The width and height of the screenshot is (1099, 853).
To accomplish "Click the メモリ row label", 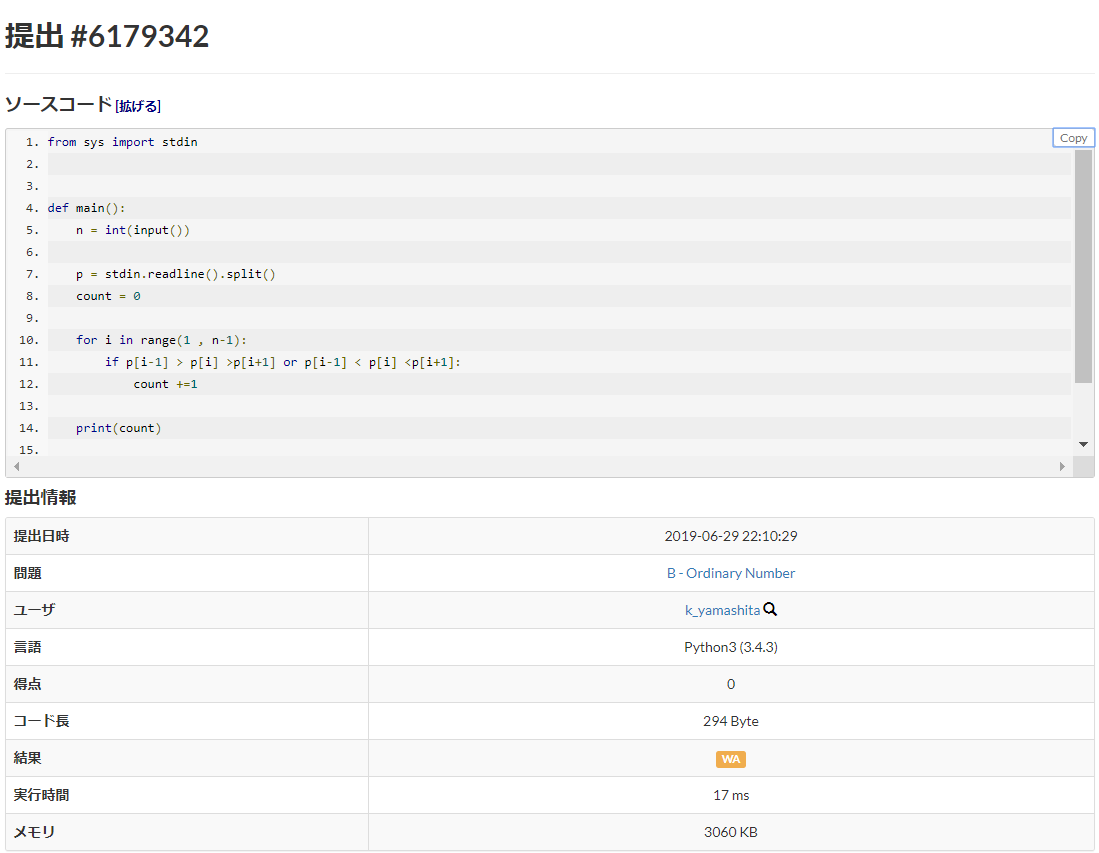I will [x=34, y=832].
